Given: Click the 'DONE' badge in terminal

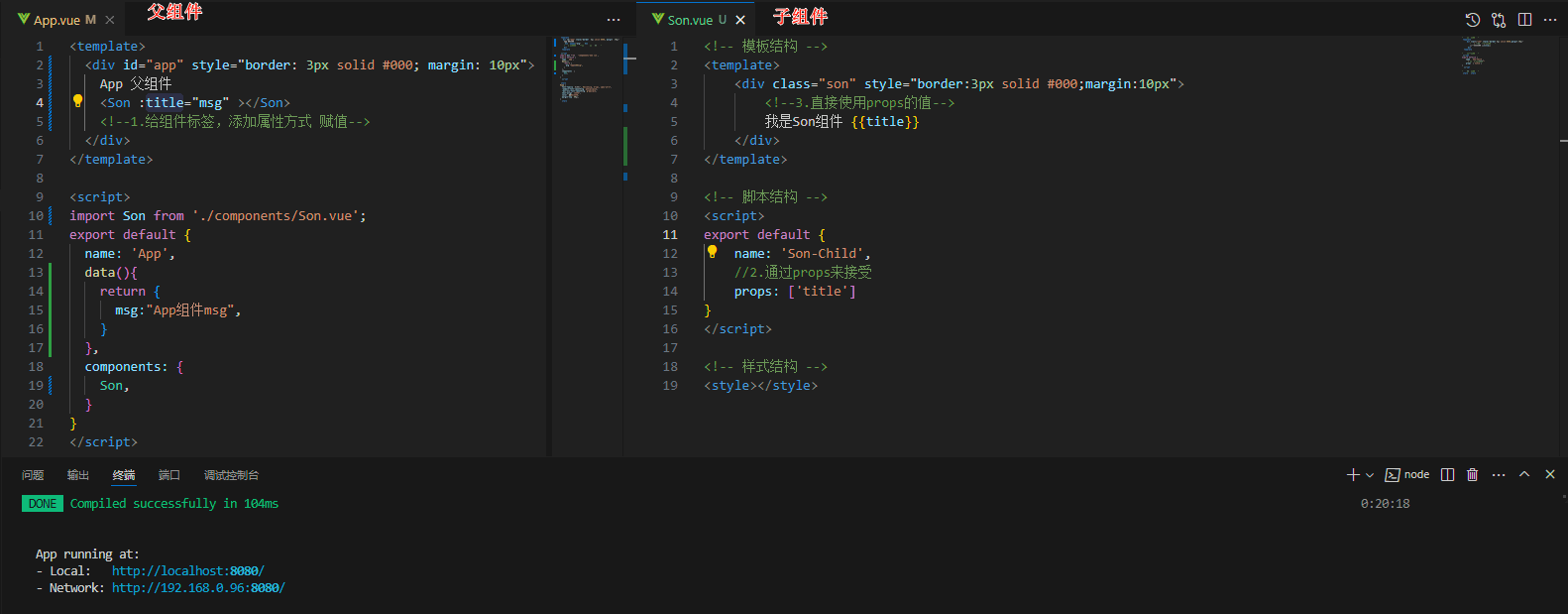Looking at the screenshot, I should [x=43, y=504].
